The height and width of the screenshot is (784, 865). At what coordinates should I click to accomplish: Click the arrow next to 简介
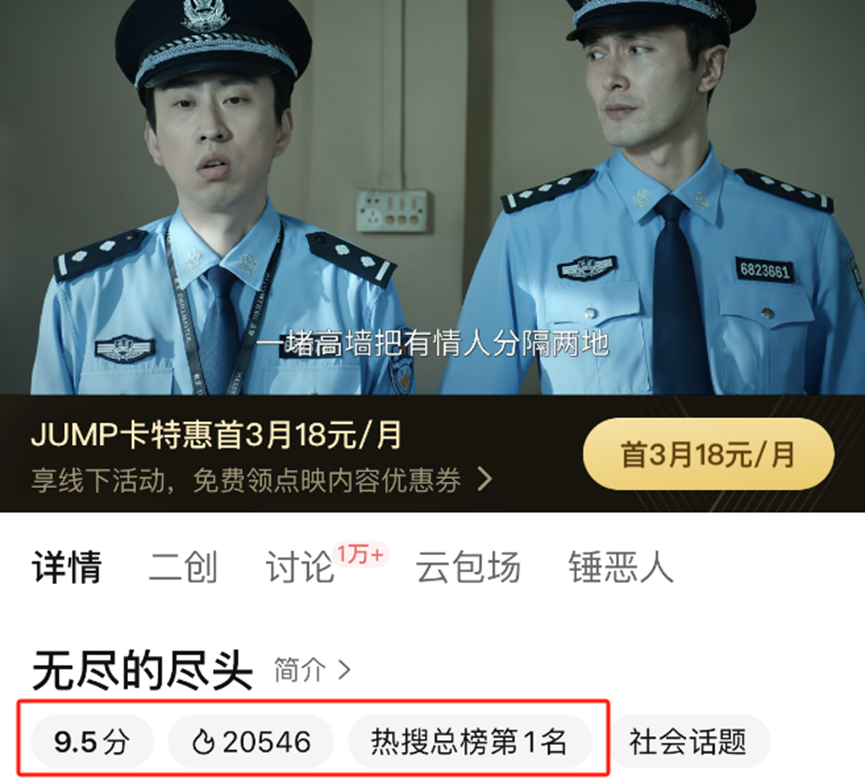[x=344, y=670]
